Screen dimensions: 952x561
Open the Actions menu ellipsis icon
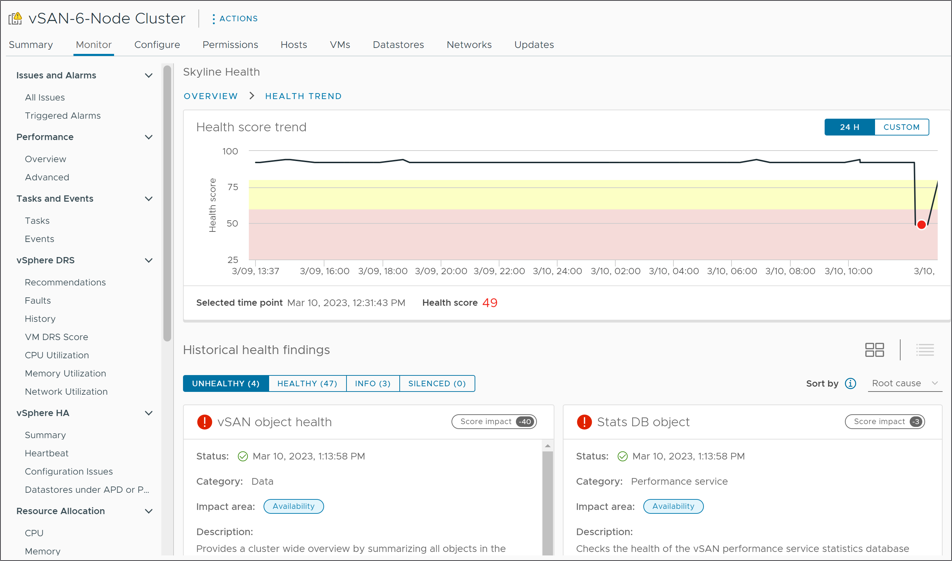(x=214, y=18)
